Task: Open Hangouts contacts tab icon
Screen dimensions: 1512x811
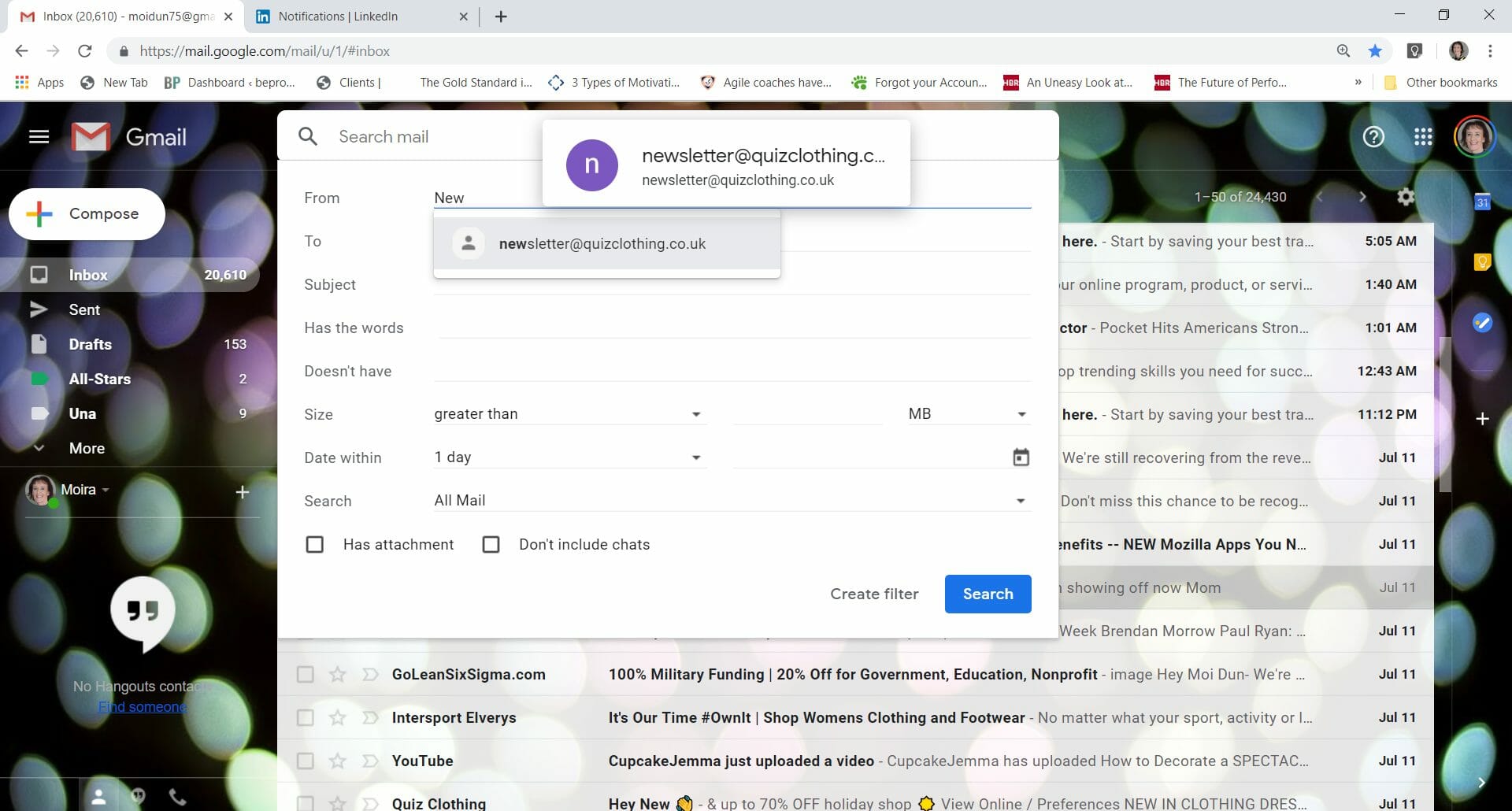Action: click(99, 797)
